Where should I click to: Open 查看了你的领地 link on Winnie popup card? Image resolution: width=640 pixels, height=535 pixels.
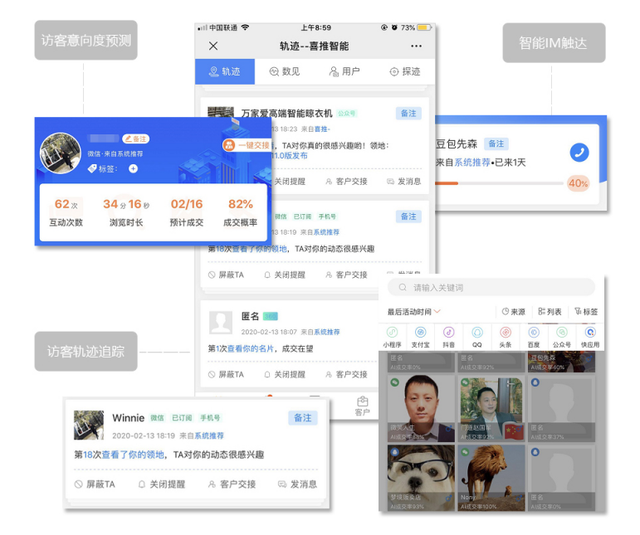[x=133, y=455]
